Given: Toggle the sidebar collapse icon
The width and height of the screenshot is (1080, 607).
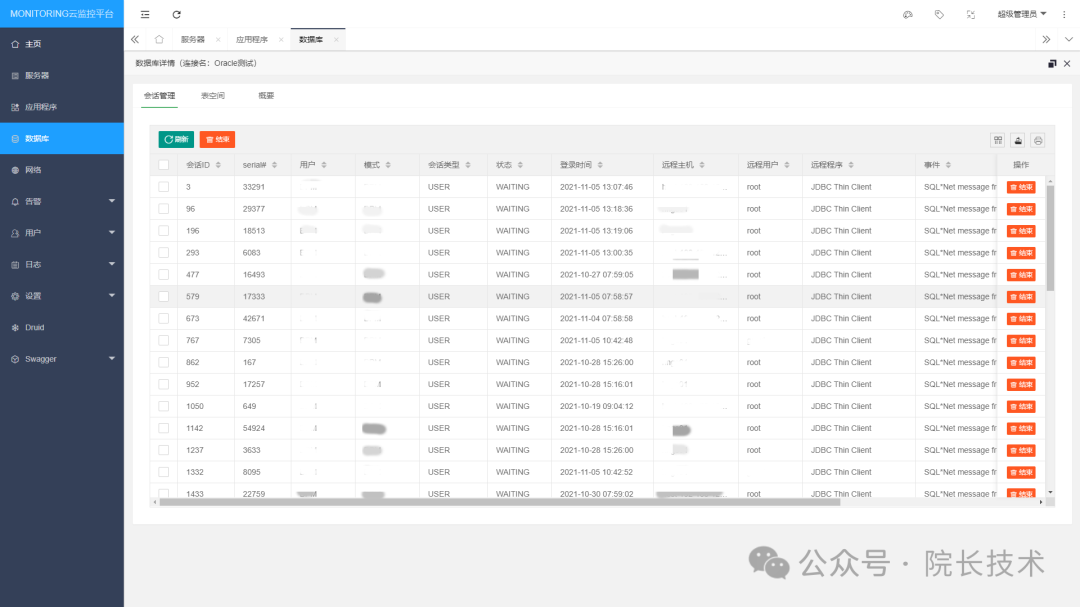Looking at the screenshot, I should pyautogui.click(x=145, y=14).
